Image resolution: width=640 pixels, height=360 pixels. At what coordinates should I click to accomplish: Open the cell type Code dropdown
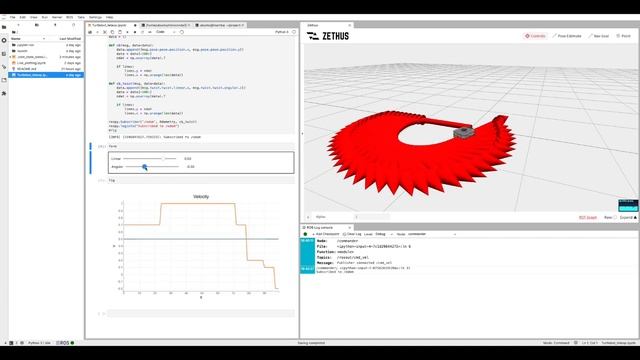click(x=166, y=32)
